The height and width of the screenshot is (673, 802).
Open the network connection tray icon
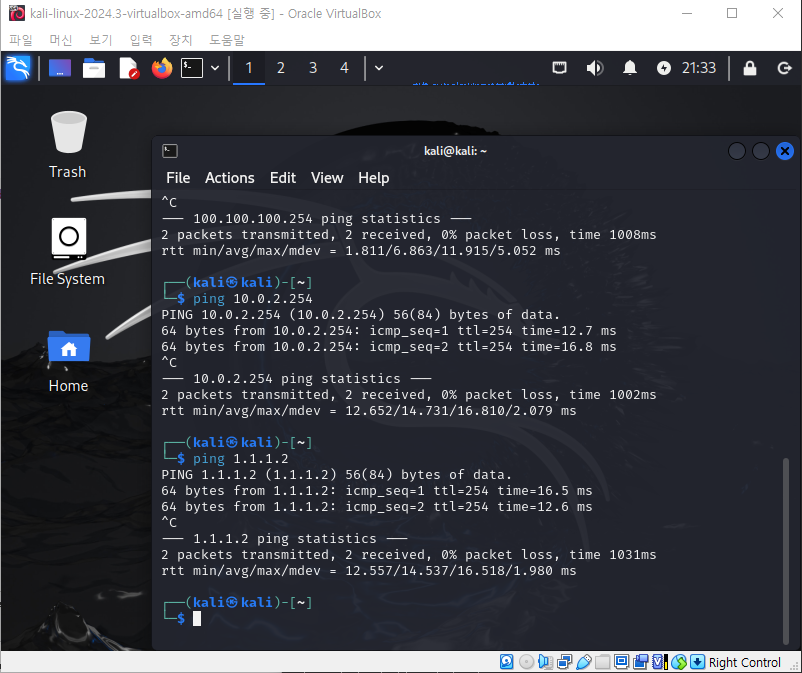pyautogui.click(x=560, y=68)
